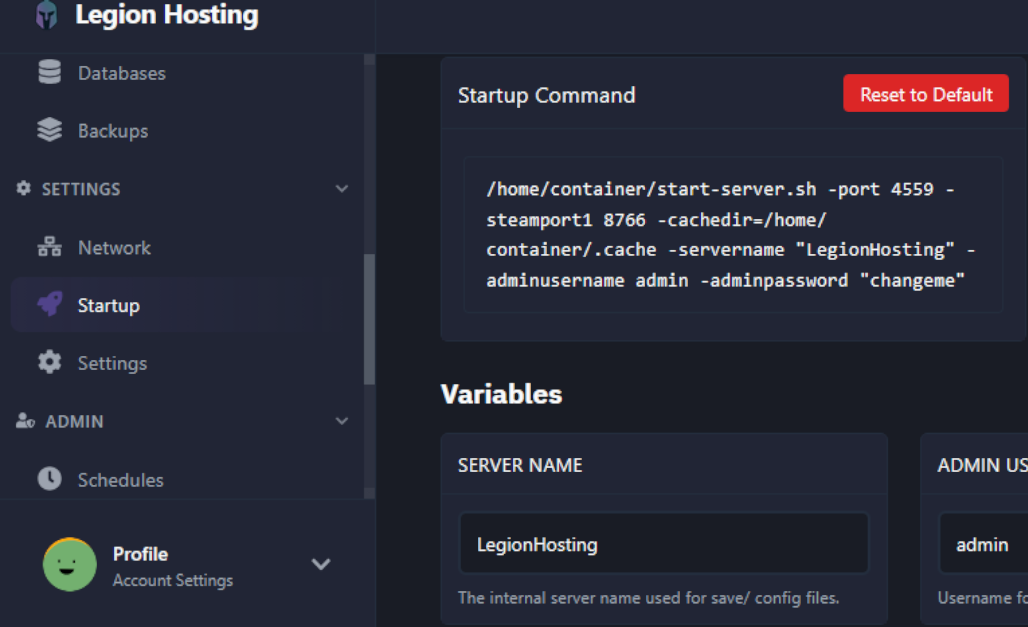The width and height of the screenshot is (1028, 627).
Task: Select the Settings cog icon in sidebar
Action: (50, 363)
